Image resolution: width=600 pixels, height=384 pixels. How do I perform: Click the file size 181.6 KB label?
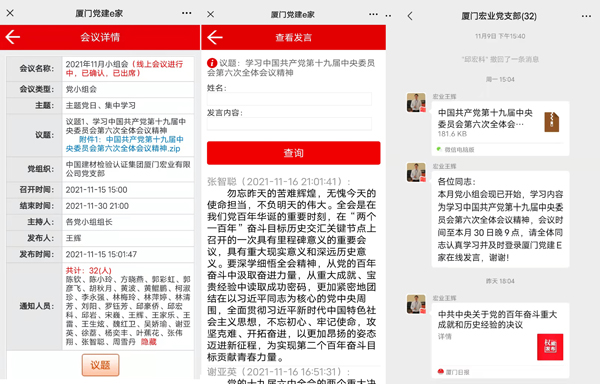coord(452,134)
